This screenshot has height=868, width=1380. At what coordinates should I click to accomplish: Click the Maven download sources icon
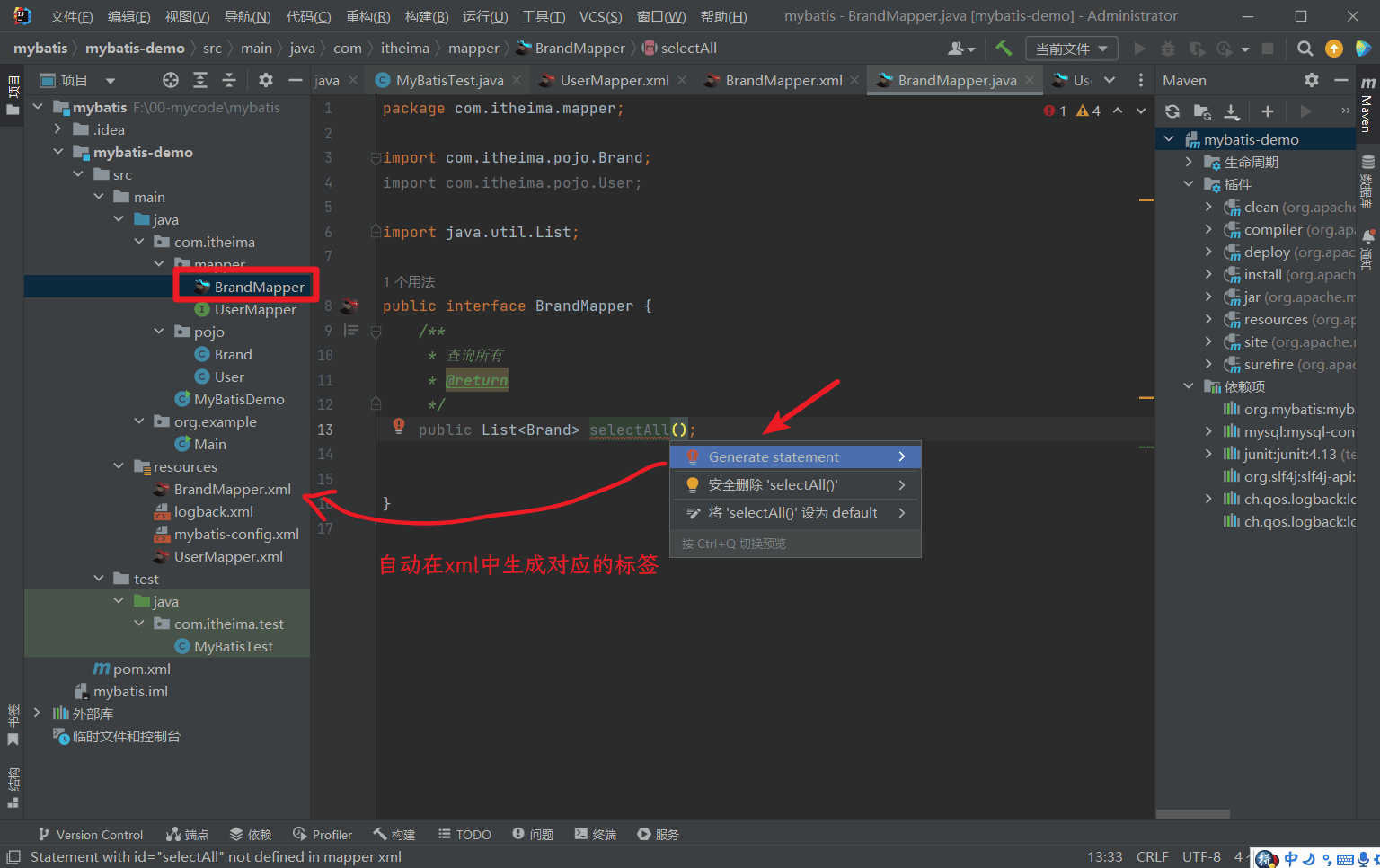point(1232,111)
